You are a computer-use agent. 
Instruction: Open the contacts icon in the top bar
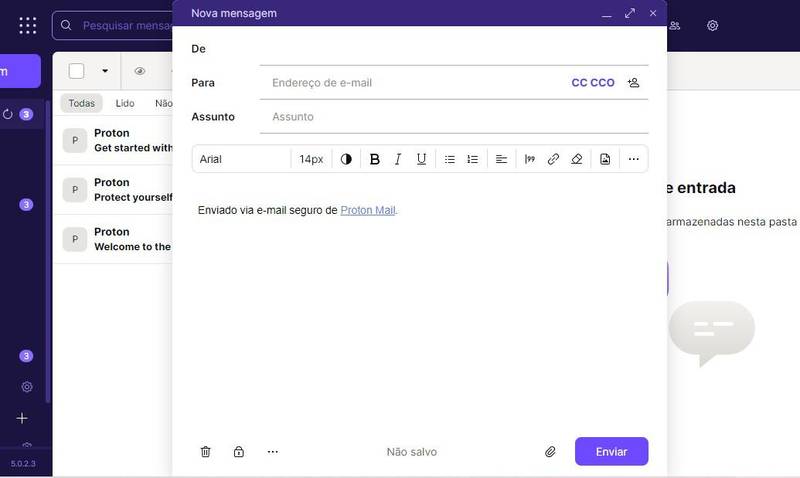(674, 26)
